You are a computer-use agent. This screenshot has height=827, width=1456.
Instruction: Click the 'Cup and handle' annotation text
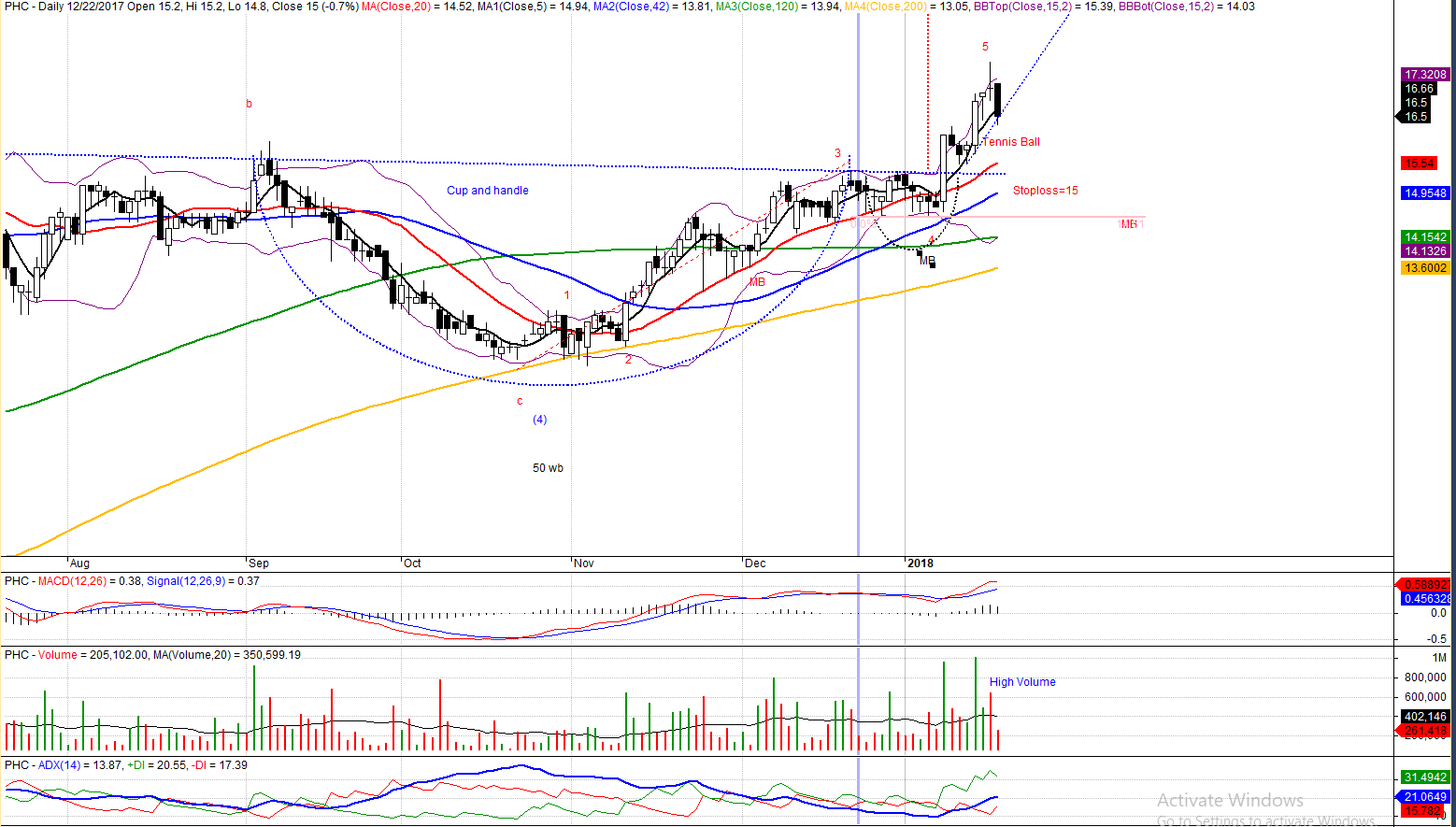click(487, 191)
